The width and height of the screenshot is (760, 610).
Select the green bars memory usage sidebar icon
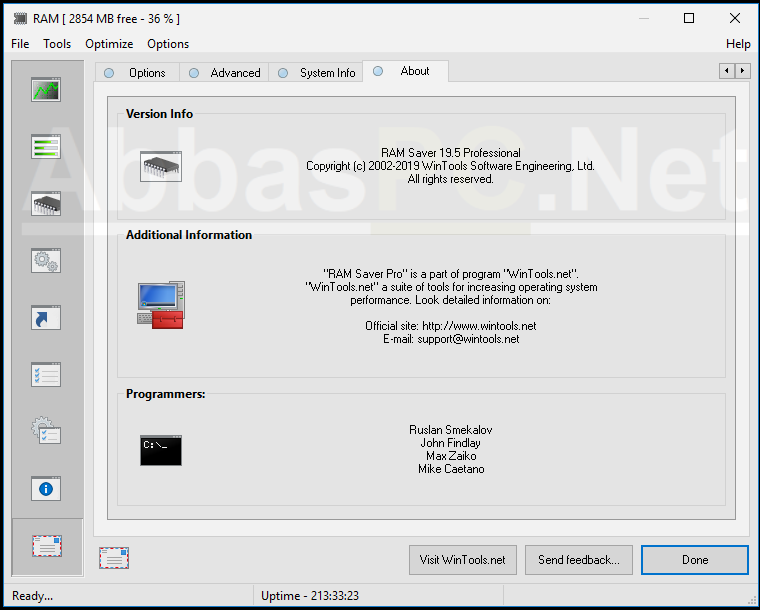click(46, 146)
